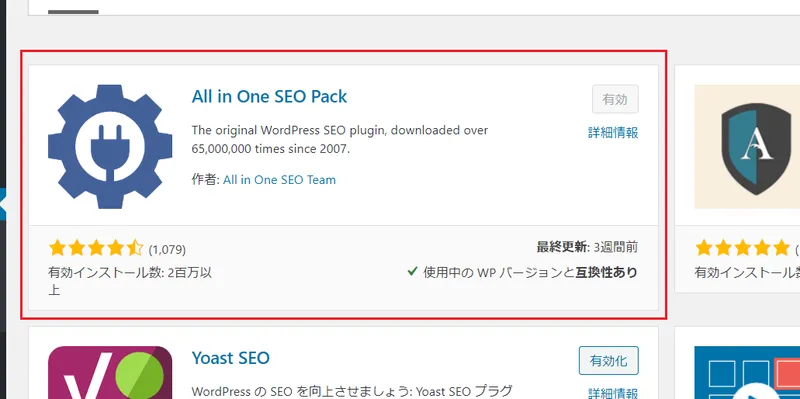Click the 最終更新: 3週間前 text
This screenshot has width=800, height=399.
pos(587,247)
